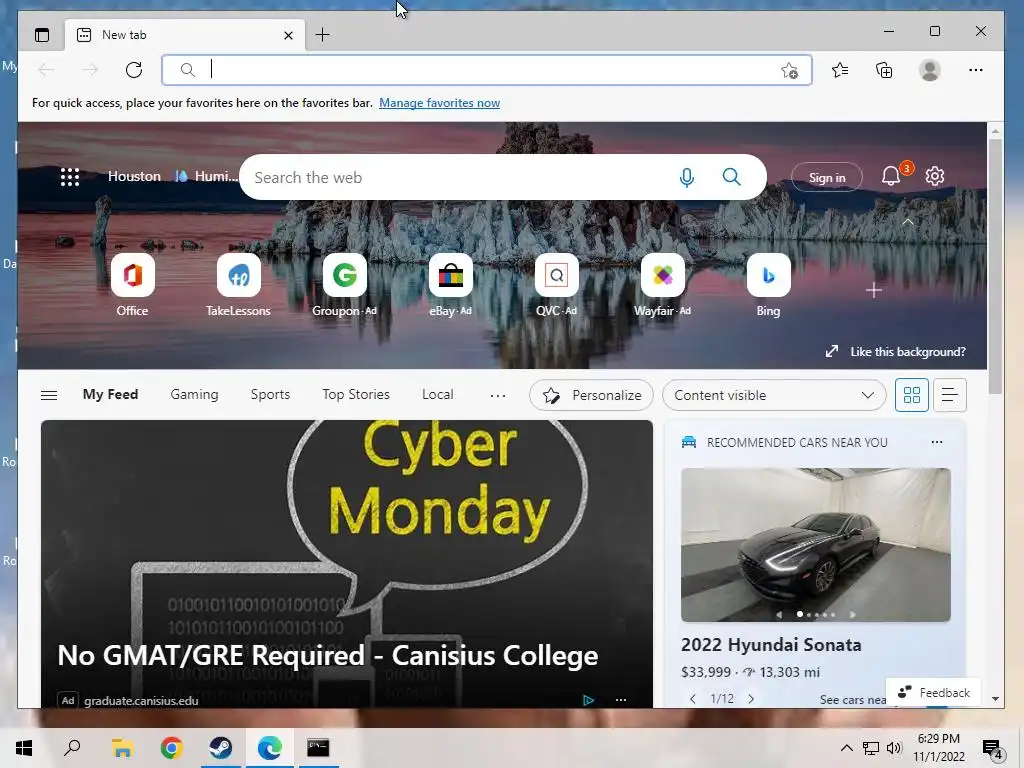Switch to Gaming tab
The image size is (1024, 768).
click(x=195, y=394)
